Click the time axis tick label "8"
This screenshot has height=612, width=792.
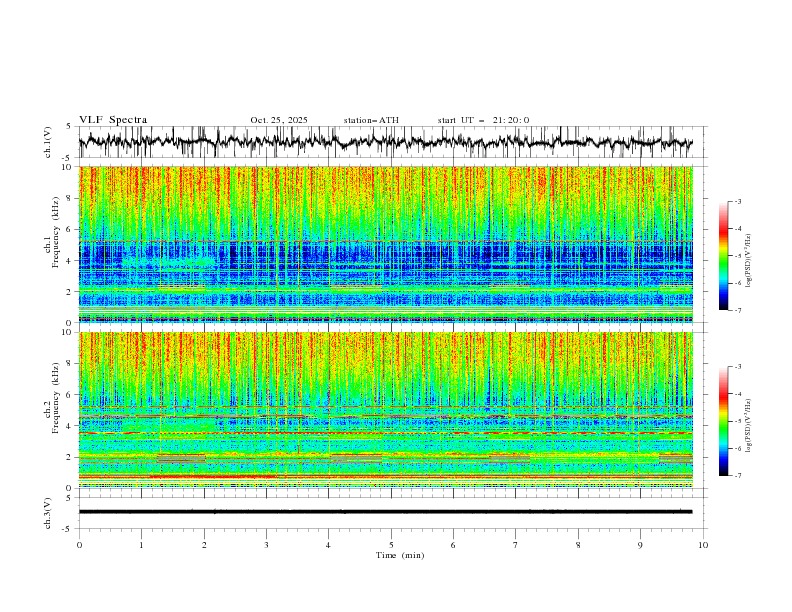[578, 545]
